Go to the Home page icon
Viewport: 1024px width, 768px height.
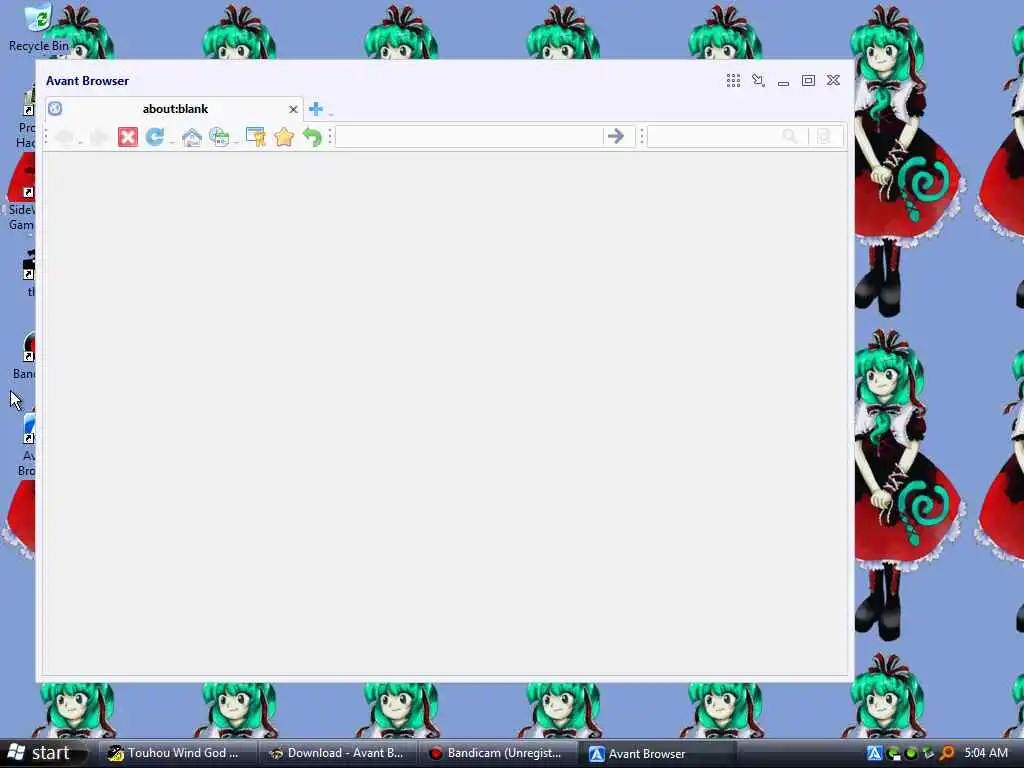(191, 137)
